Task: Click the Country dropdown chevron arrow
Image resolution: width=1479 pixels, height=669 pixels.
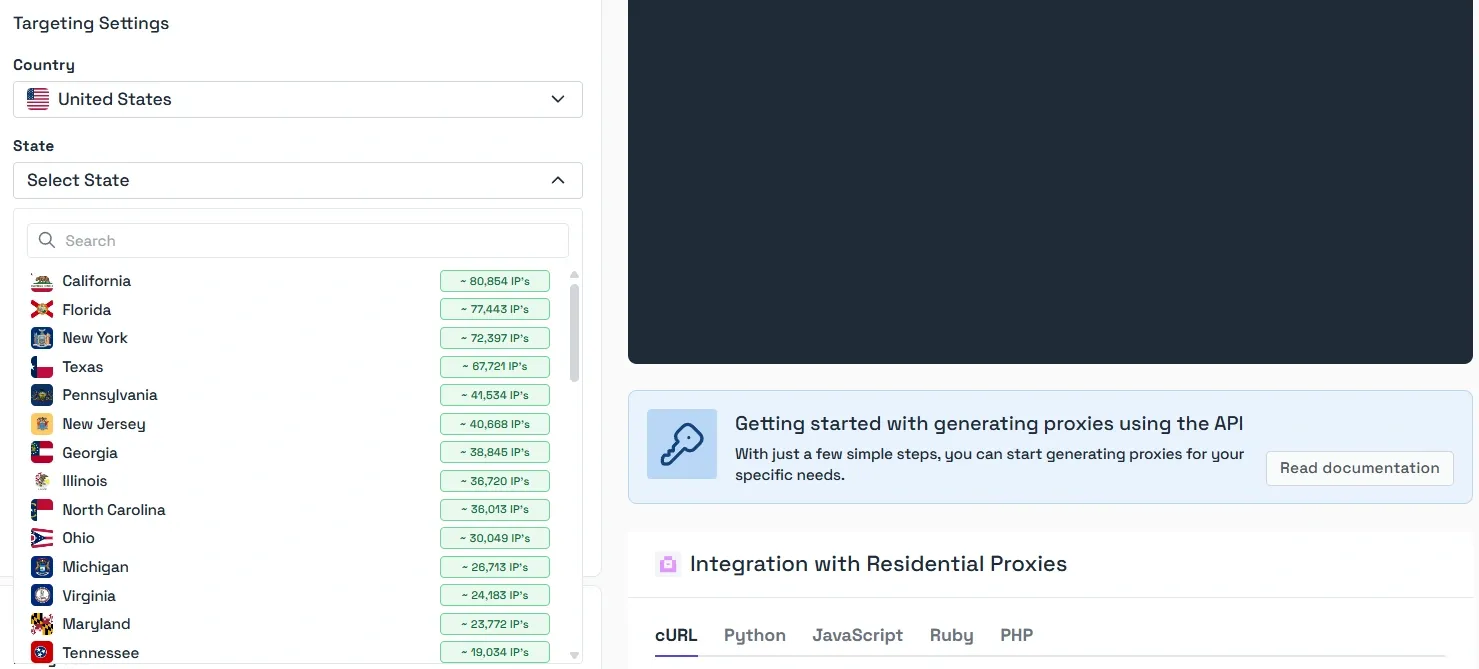Action: click(558, 99)
